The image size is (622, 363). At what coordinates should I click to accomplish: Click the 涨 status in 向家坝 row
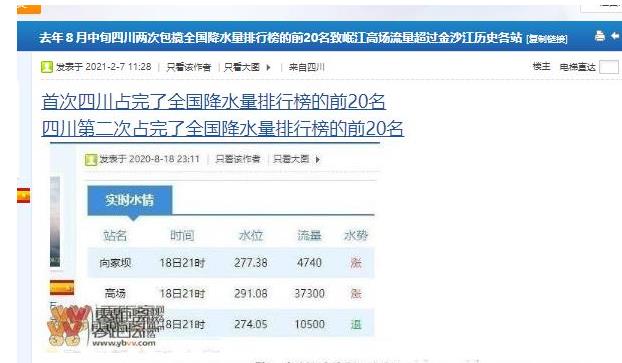click(x=356, y=263)
